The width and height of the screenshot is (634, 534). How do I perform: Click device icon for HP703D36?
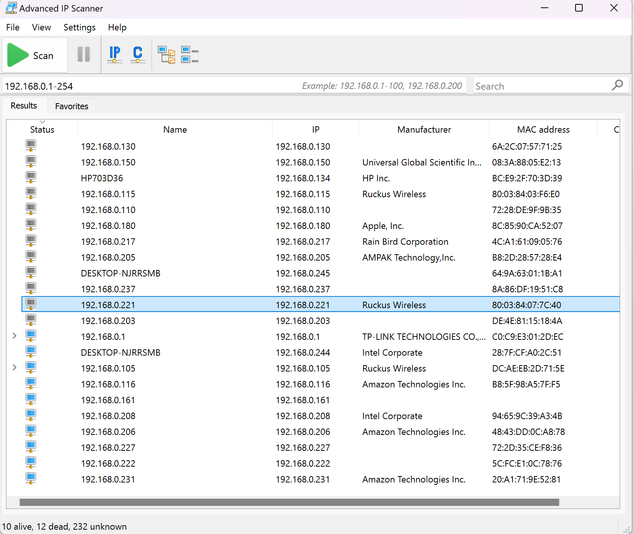pyautogui.click(x=31, y=178)
